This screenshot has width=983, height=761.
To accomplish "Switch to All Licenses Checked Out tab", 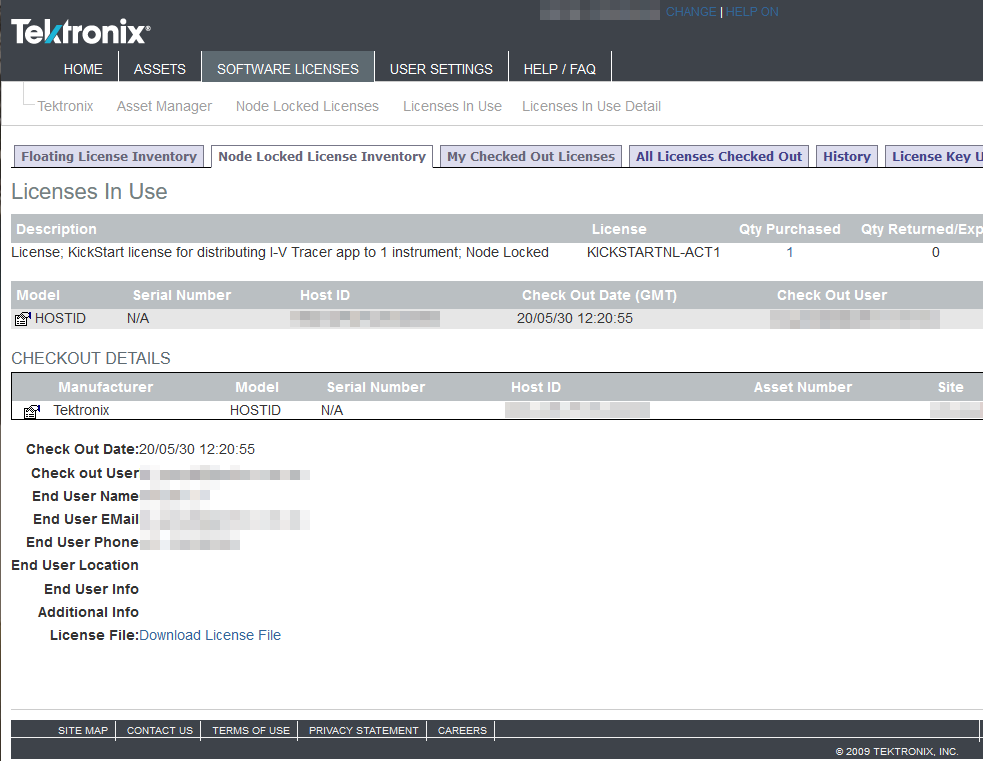I will click(718, 157).
